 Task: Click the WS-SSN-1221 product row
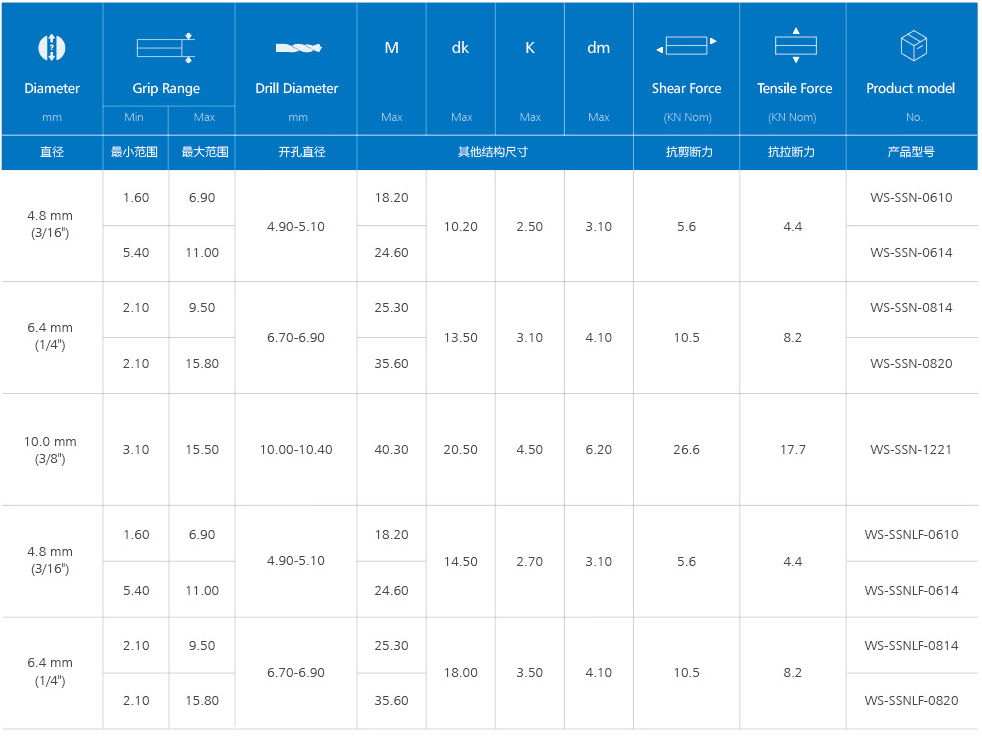click(911, 449)
